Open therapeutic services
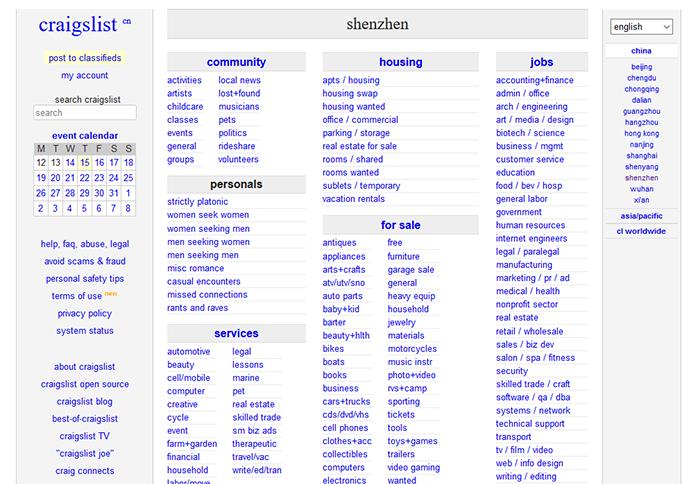The image size is (700, 484). tap(254, 444)
